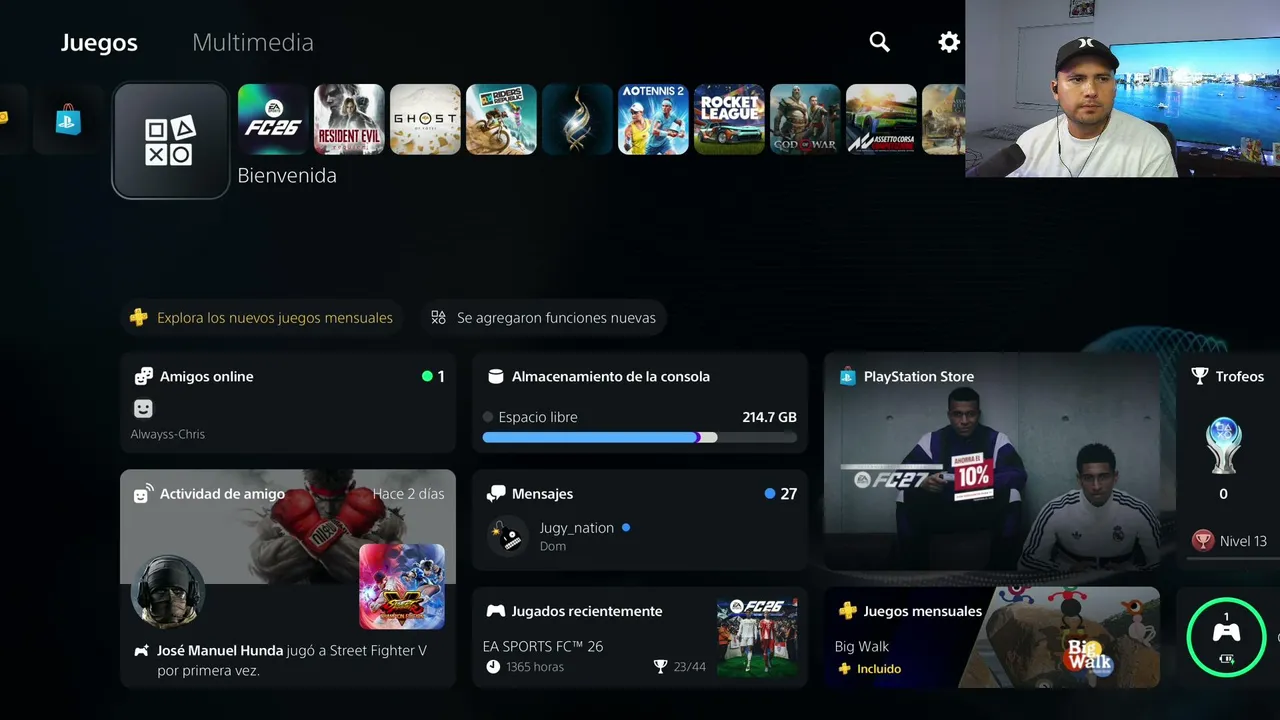The image size is (1280, 720).
Task: Open the Mensajes card title
Action: 542,494
